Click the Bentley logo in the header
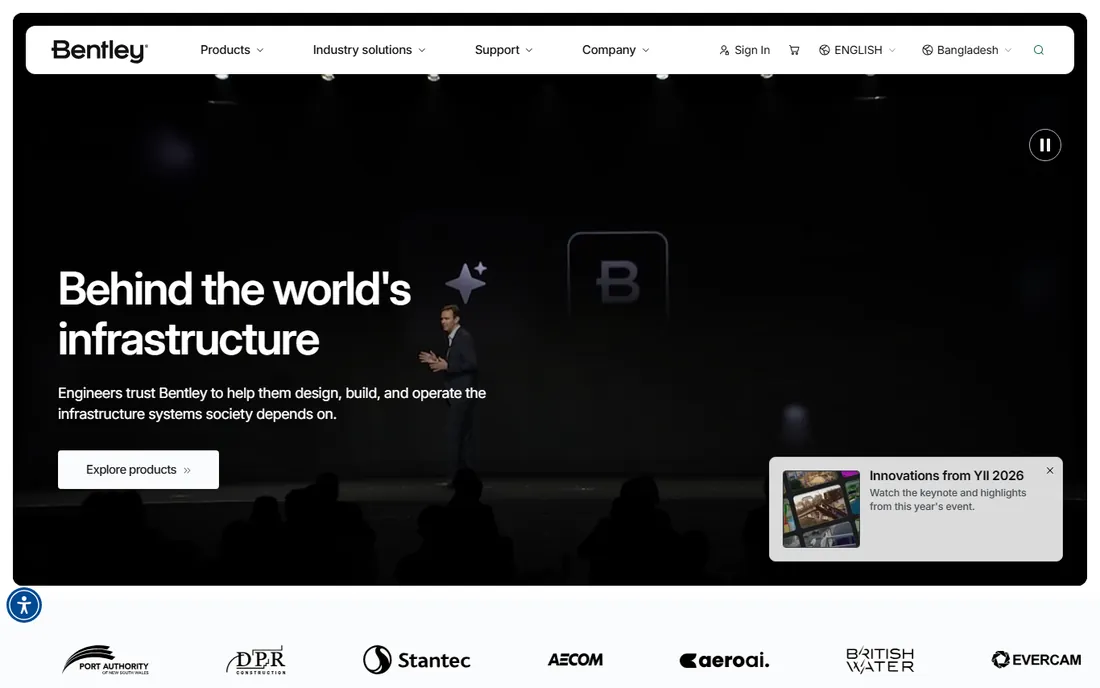Viewport: 1100px width, 688px height. [99, 50]
